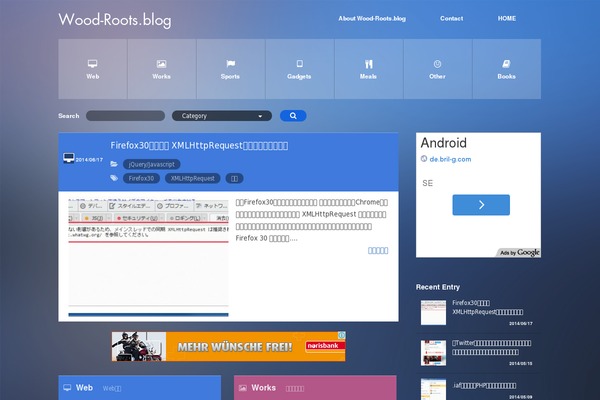The height and width of the screenshot is (400, 600).
Task: Click the Wood-Roots.blog site logo
Action: point(115,20)
